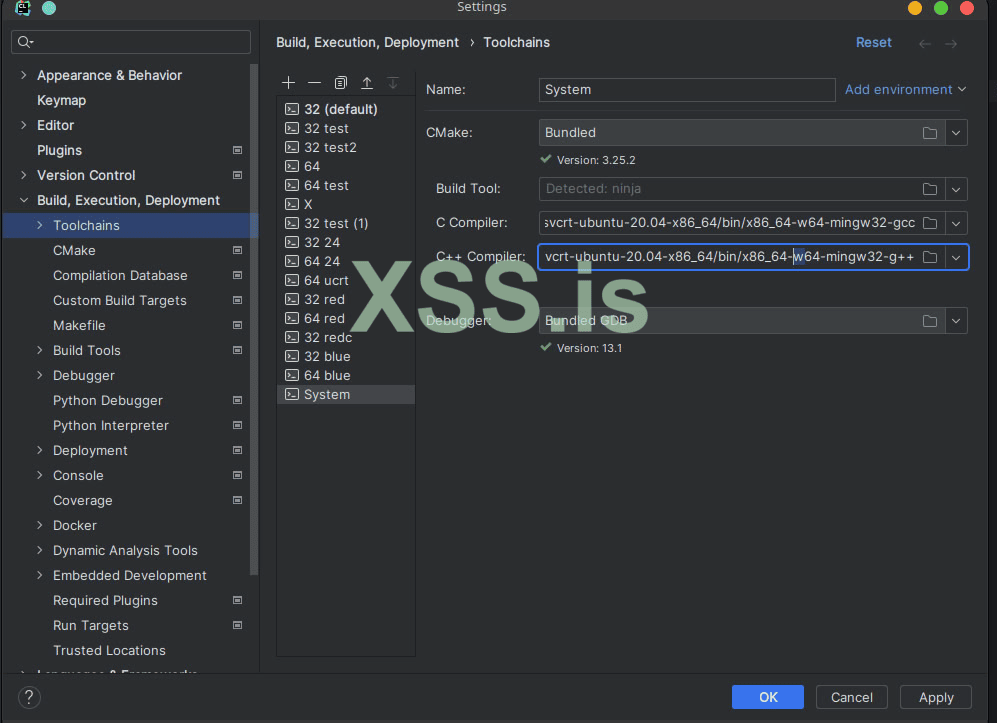Select the X toolchain
The image size is (997, 723).
point(346,204)
